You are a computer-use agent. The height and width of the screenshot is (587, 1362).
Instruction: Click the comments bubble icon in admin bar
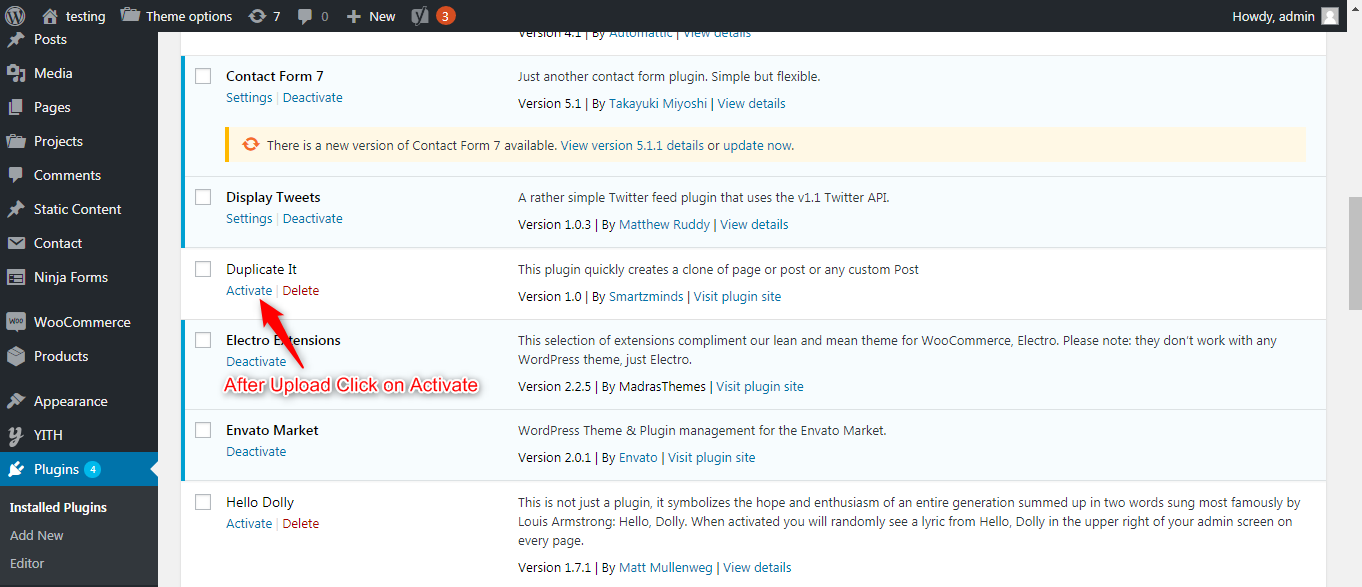[305, 16]
